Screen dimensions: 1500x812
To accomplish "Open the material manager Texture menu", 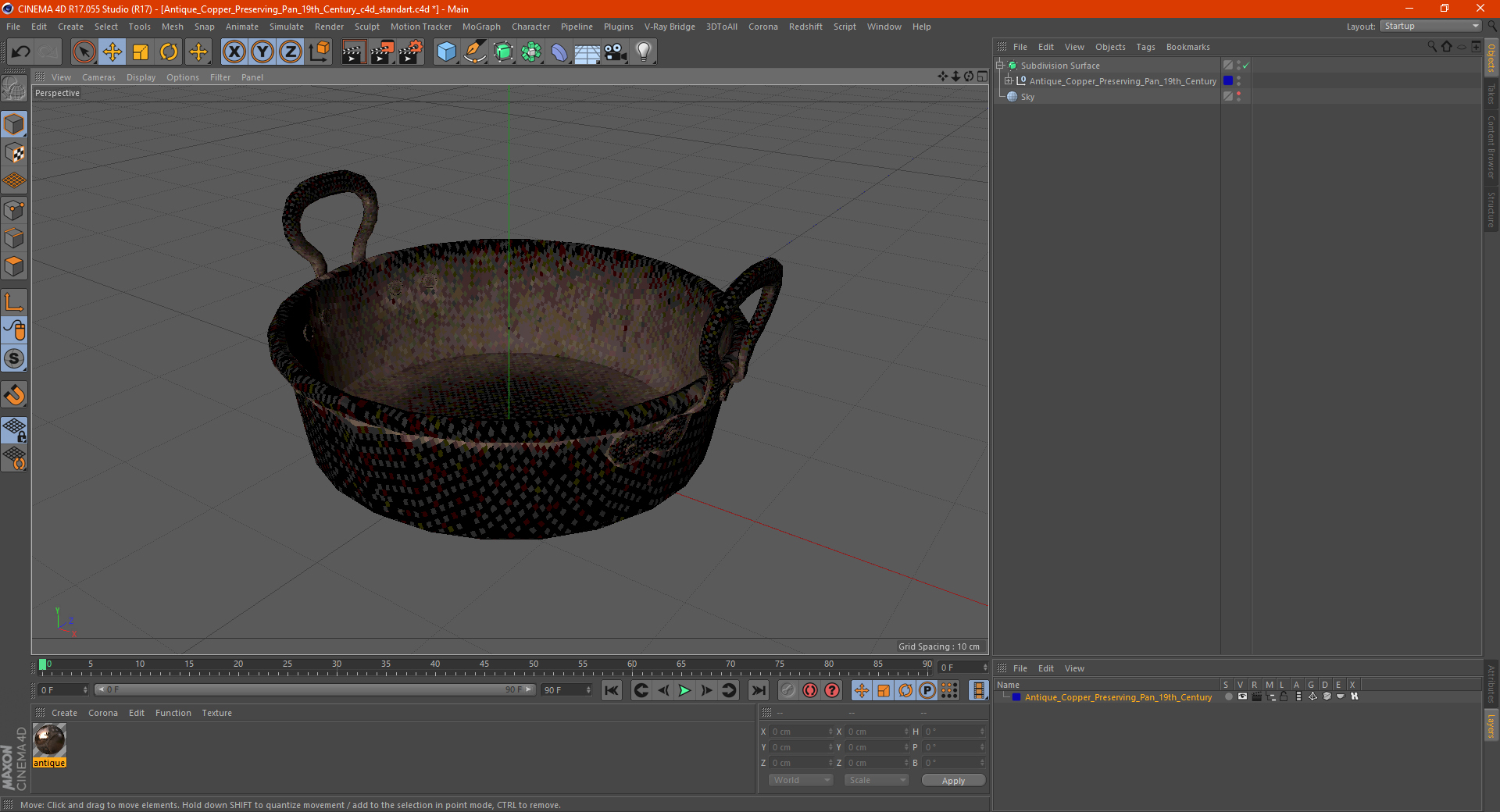I will pyautogui.click(x=216, y=713).
